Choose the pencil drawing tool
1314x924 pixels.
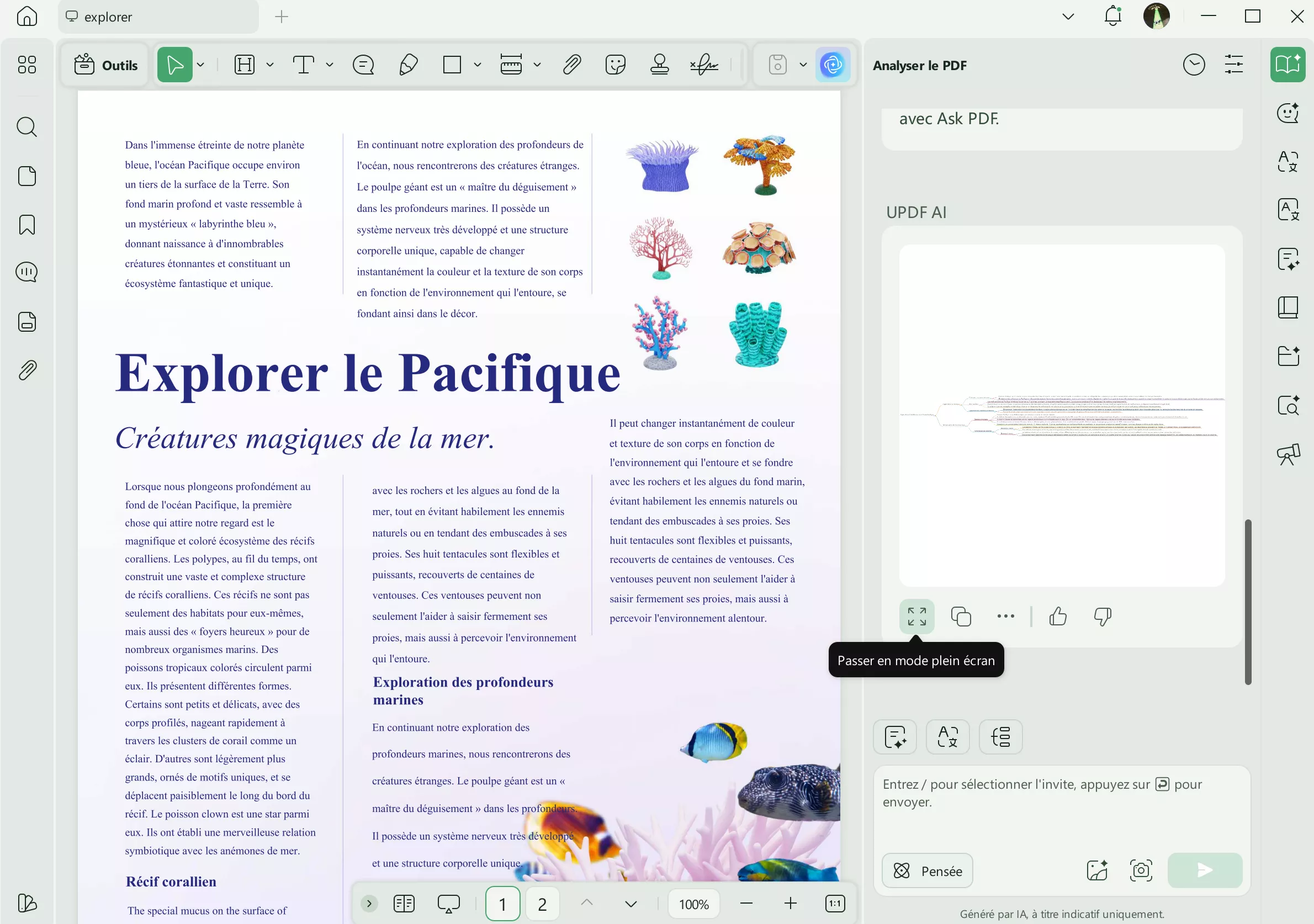pyautogui.click(x=408, y=65)
